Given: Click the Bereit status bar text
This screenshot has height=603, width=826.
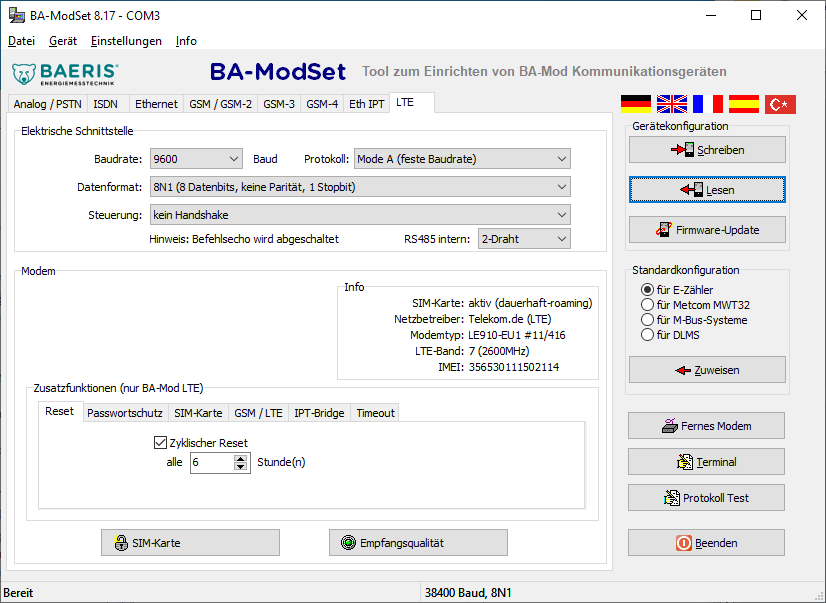Looking at the screenshot, I should click(x=18, y=593).
